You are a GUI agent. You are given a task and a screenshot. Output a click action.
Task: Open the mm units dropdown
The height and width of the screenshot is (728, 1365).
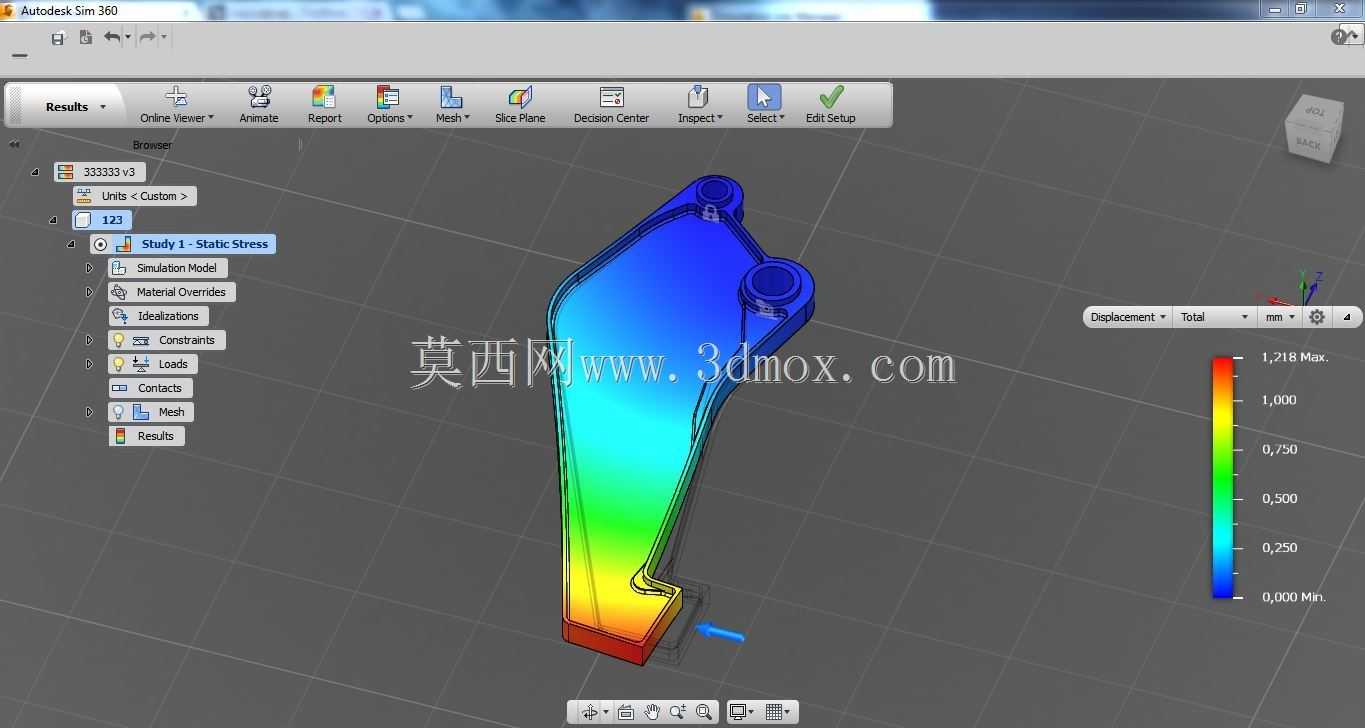pos(1280,317)
